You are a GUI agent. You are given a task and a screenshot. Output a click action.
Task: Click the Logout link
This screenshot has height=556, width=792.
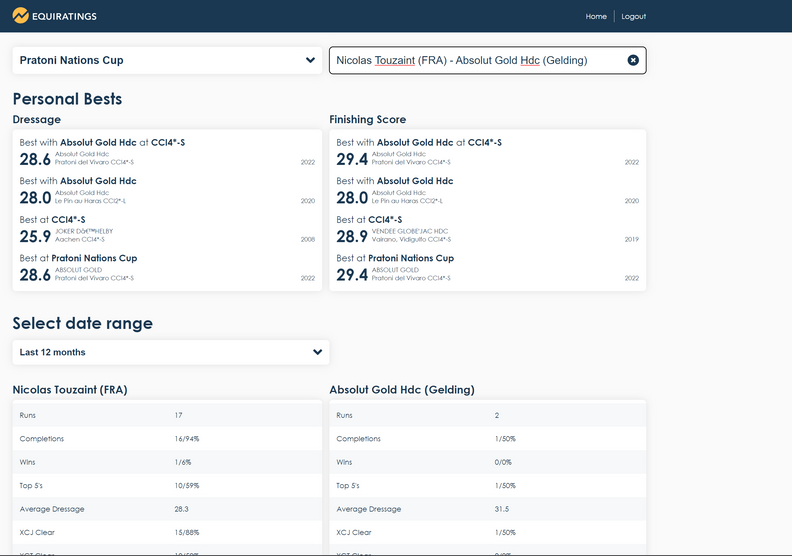633,17
